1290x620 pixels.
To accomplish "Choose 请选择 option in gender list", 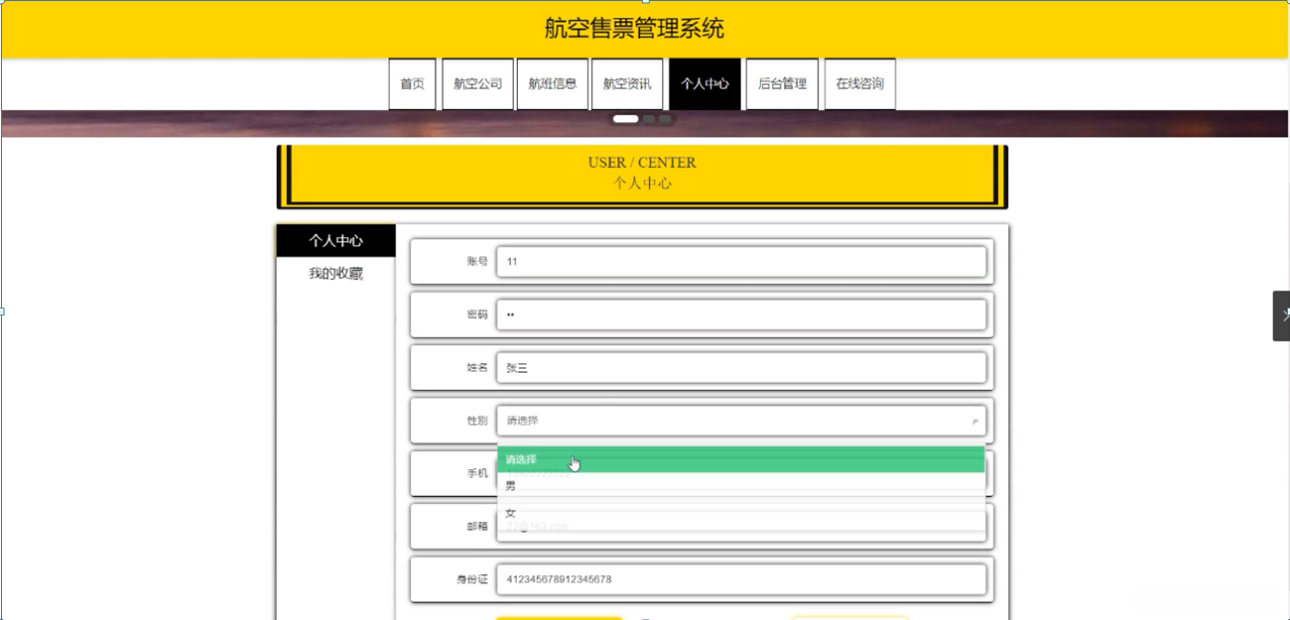I will tap(741, 460).
